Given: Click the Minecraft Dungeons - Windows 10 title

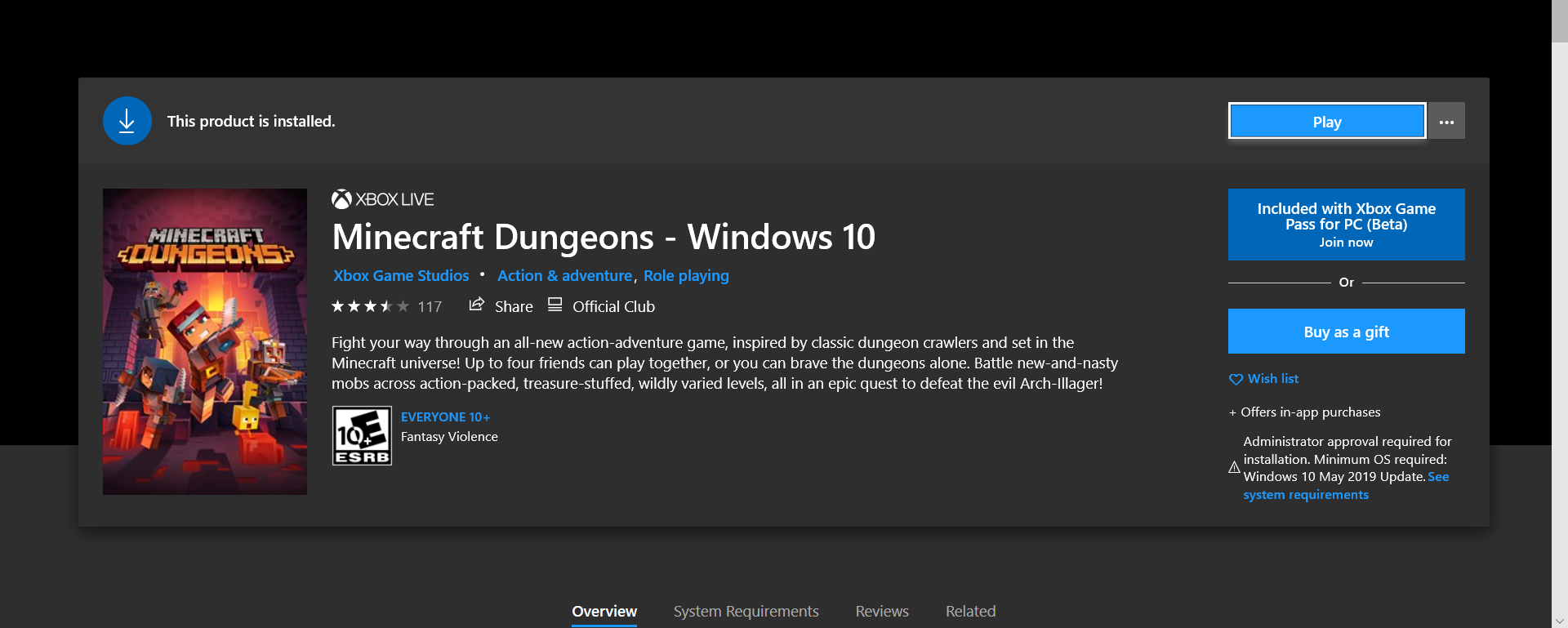Looking at the screenshot, I should point(604,238).
